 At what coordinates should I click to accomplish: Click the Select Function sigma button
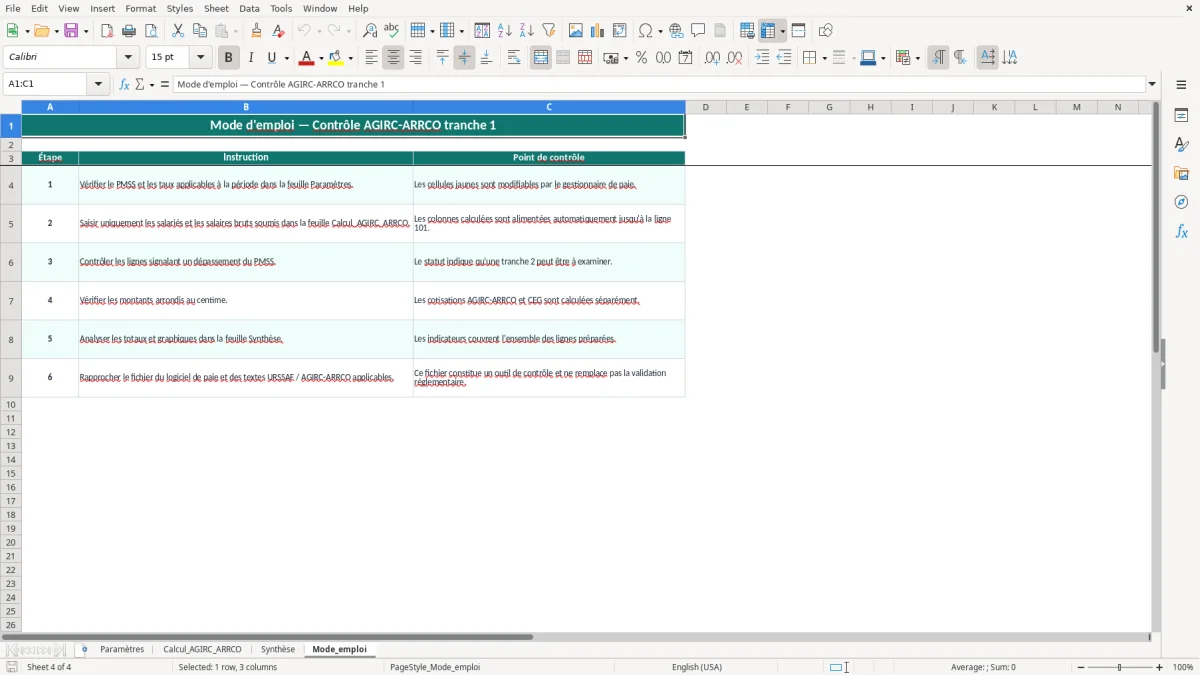140,84
